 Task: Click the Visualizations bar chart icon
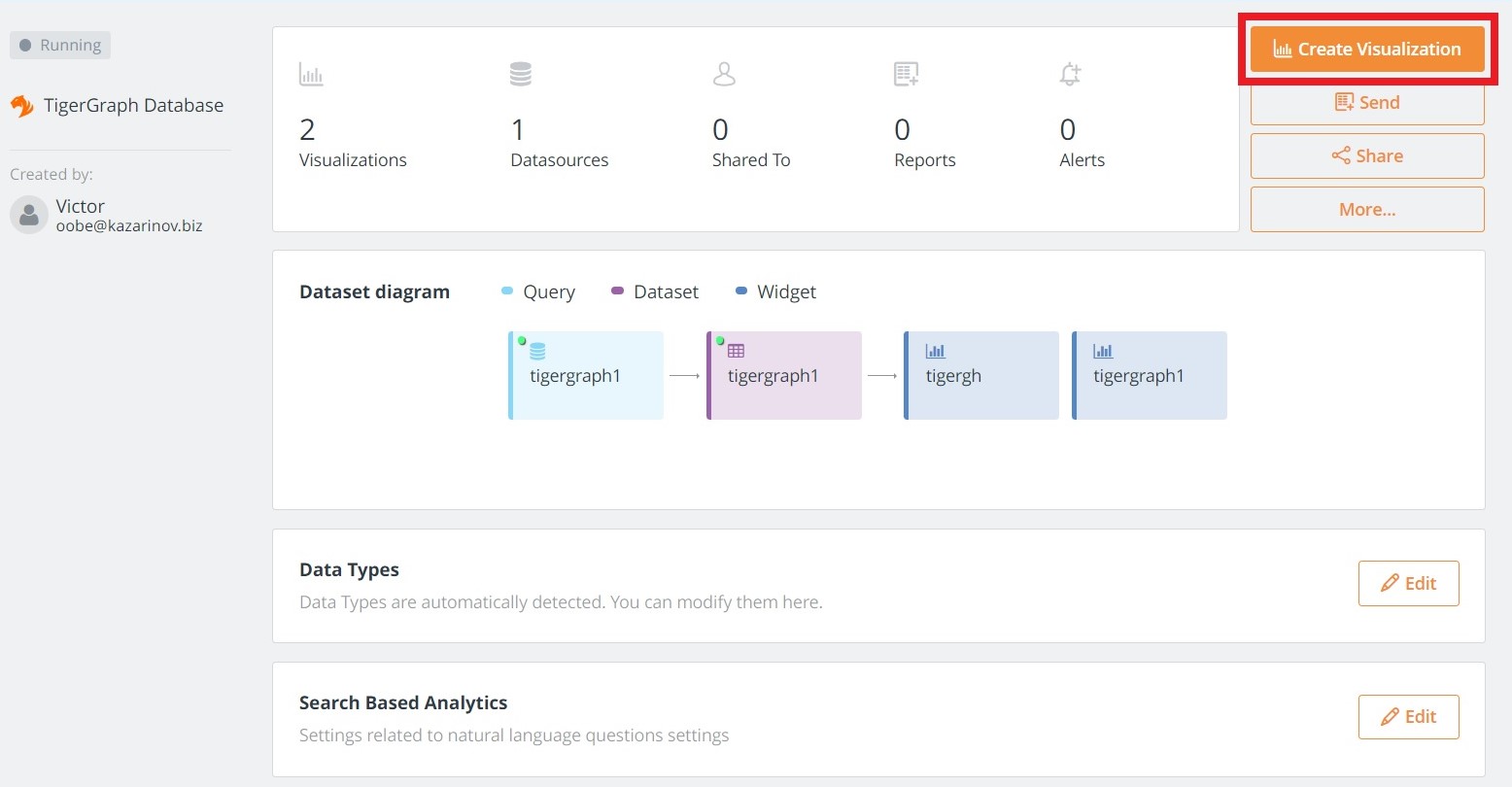pyautogui.click(x=311, y=74)
